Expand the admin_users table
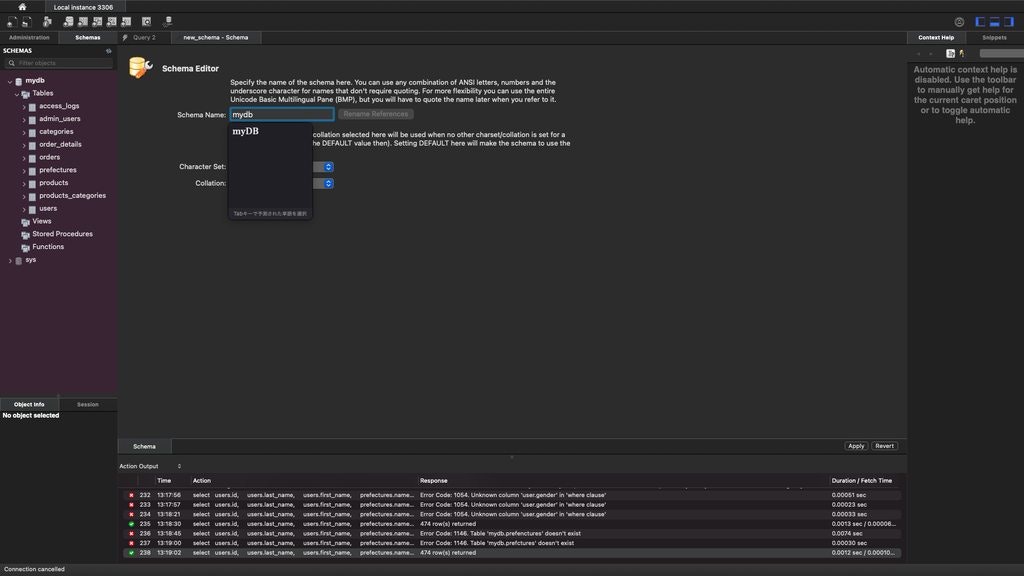1024x576 pixels. click(x=24, y=120)
